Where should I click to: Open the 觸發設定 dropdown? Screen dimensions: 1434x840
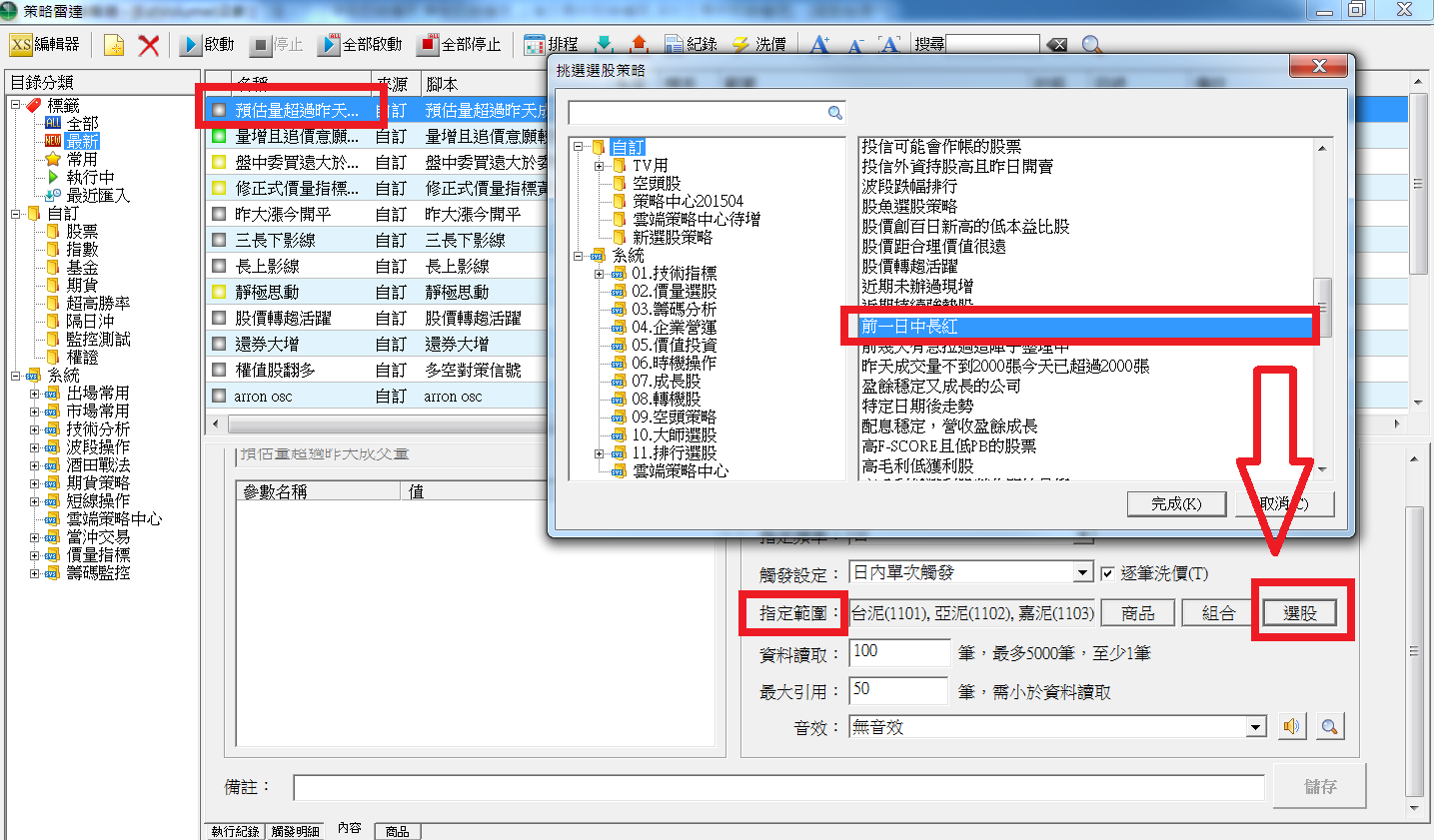click(1083, 573)
